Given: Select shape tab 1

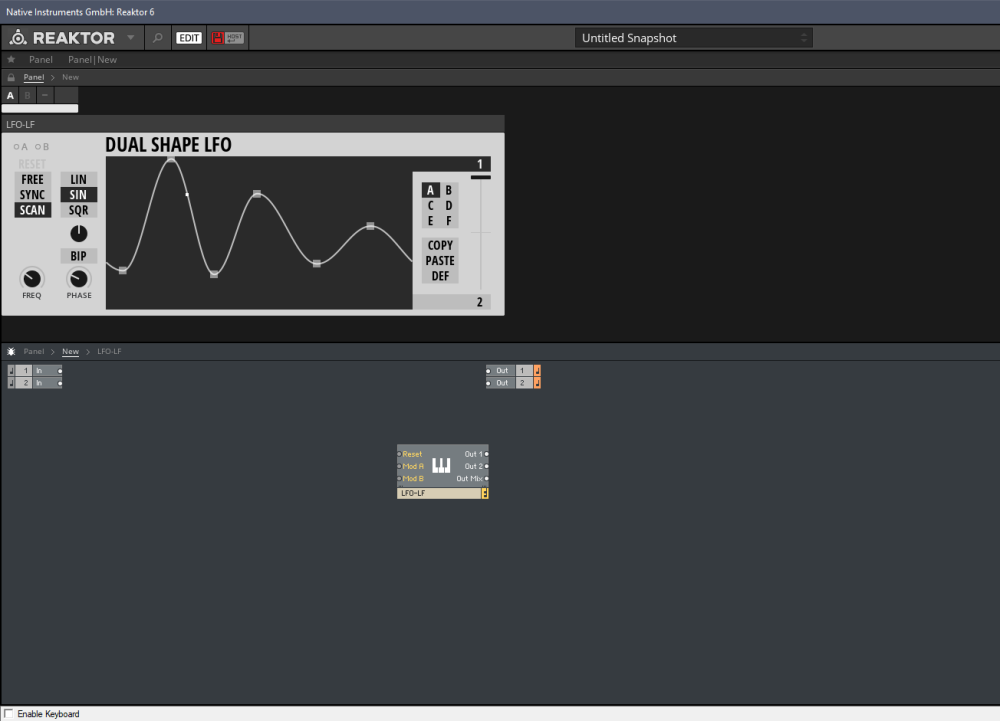Looking at the screenshot, I should click(480, 164).
